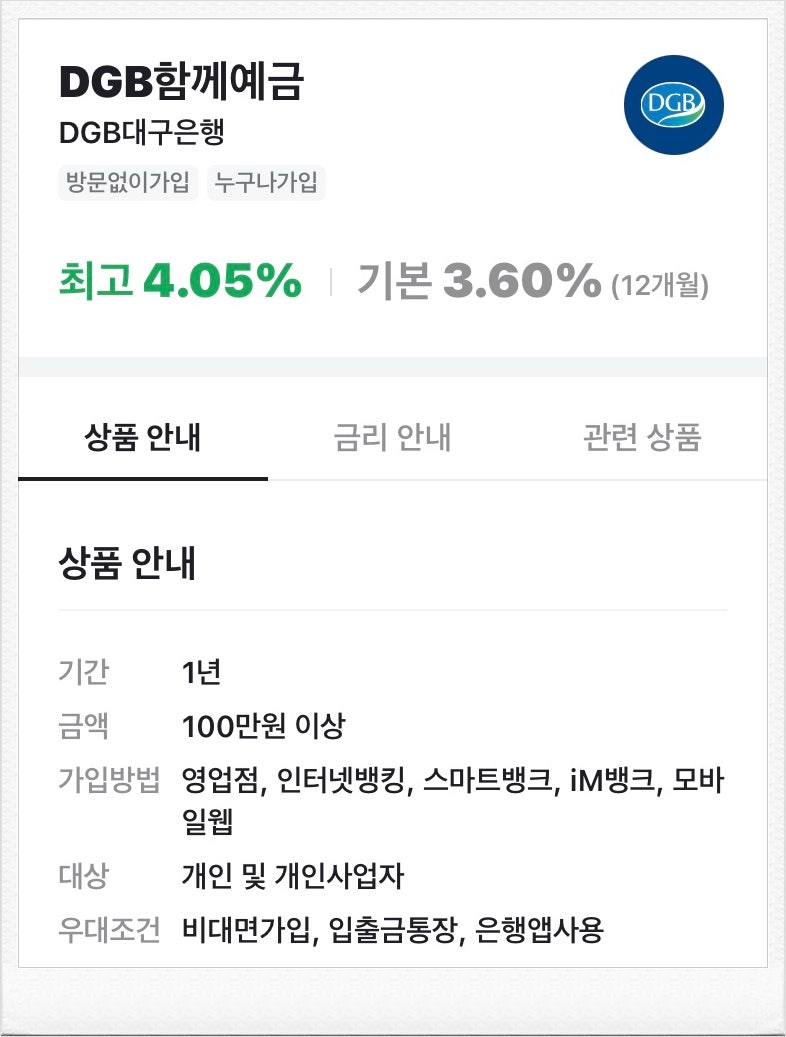
Task: Select the 누구나가입 badge
Action: point(266,183)
